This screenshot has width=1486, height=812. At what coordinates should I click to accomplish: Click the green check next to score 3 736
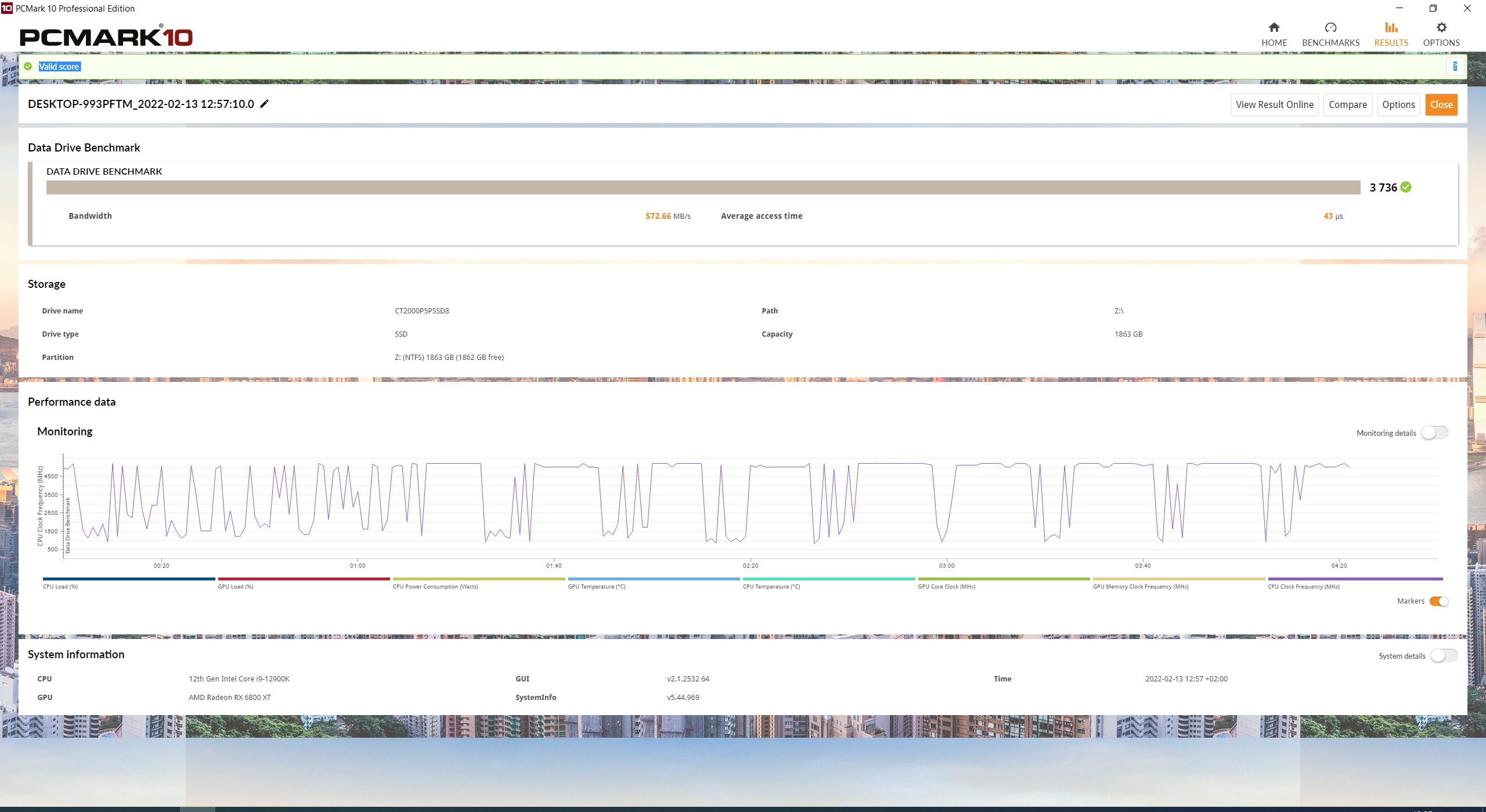coord(1406,187)
